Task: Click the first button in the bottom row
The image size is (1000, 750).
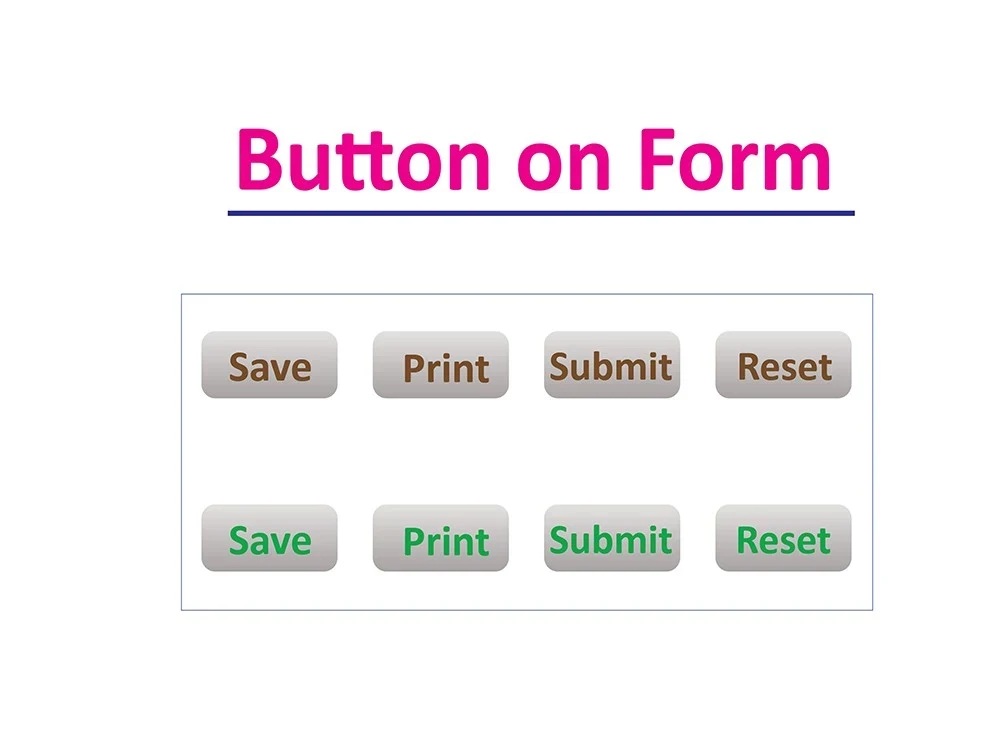Action: (270, 540)
